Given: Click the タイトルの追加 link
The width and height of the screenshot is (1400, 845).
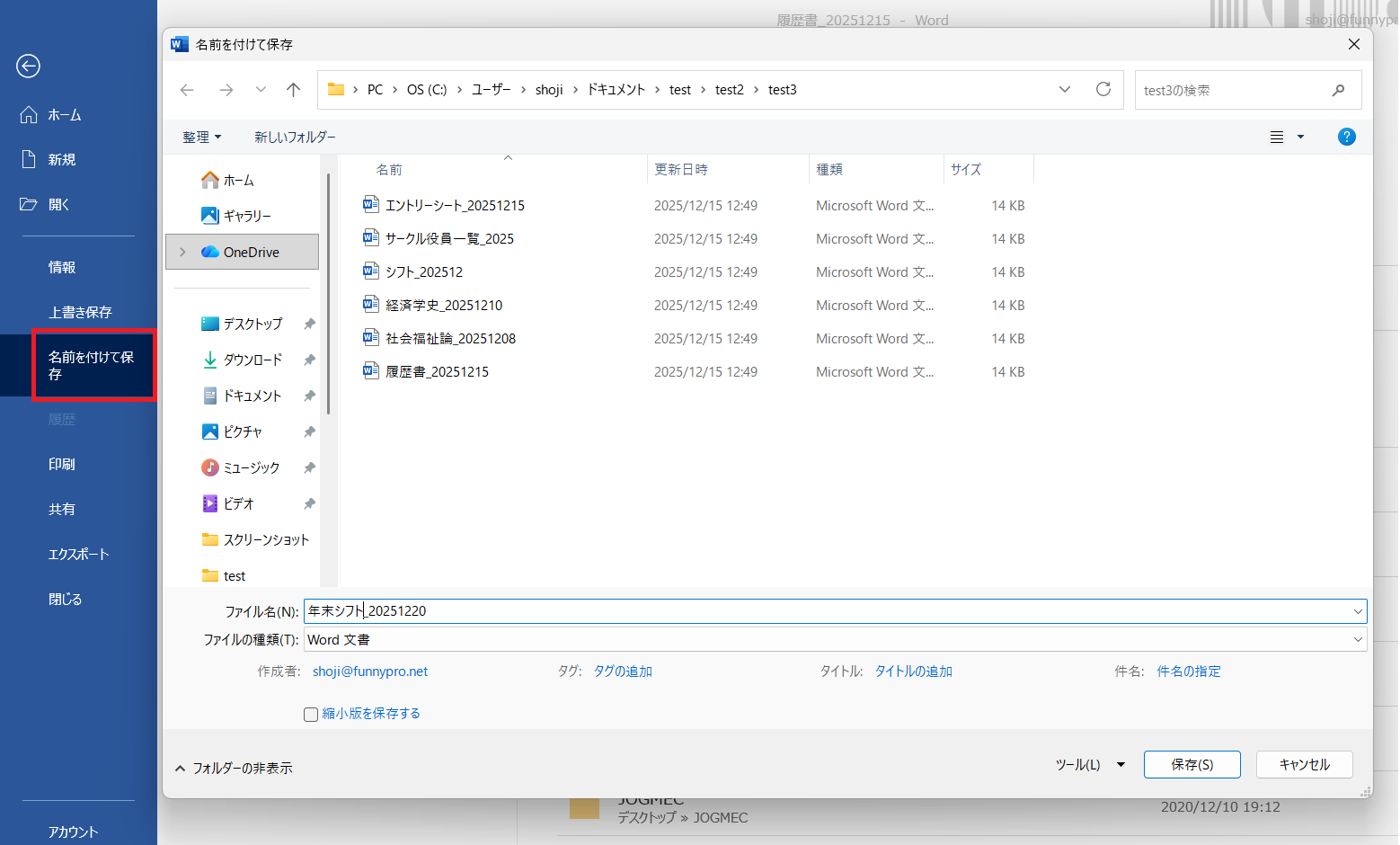Looking at the screenshot, I should [914, 672].
